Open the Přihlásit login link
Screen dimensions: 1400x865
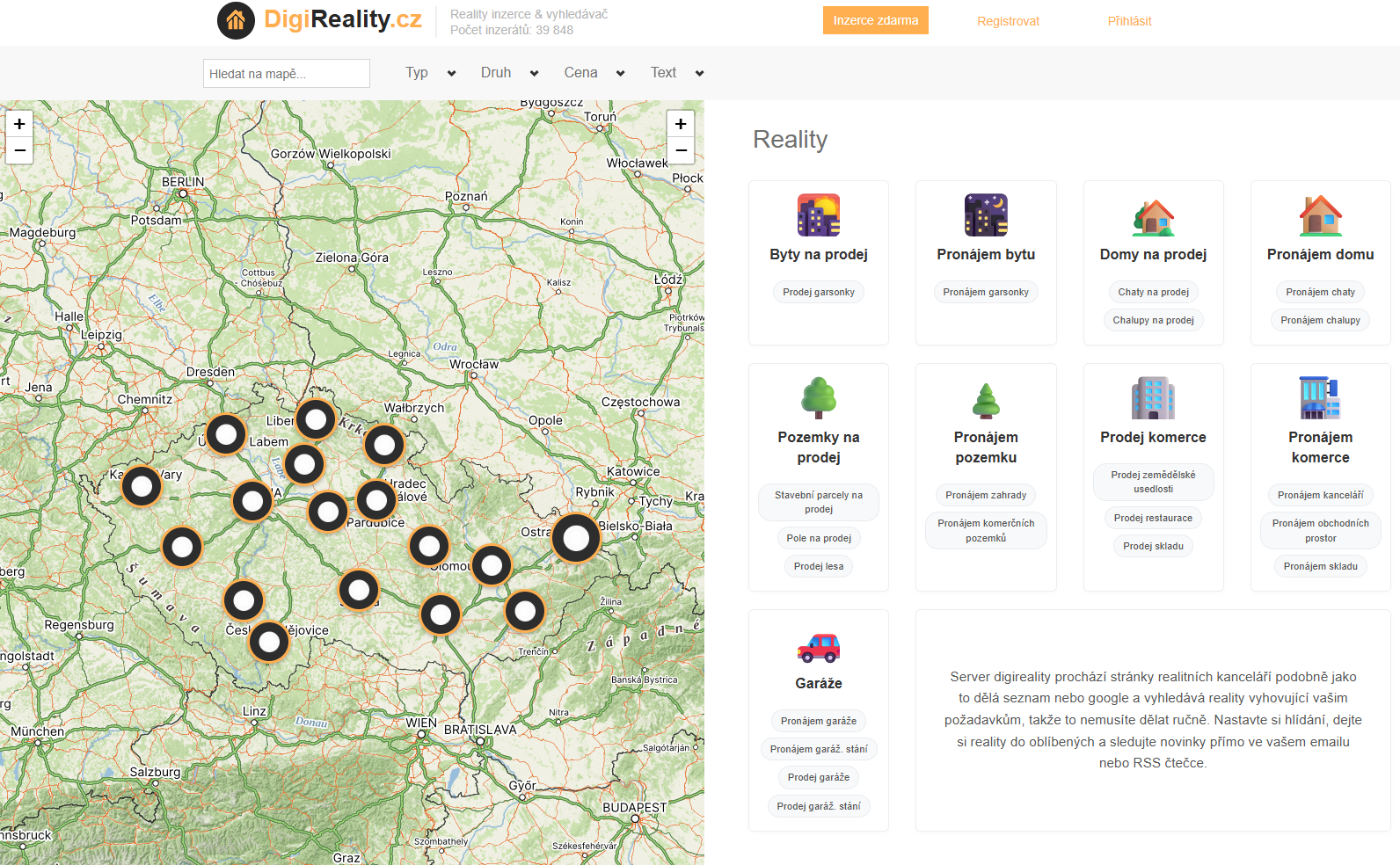(x=1129, y=21)
